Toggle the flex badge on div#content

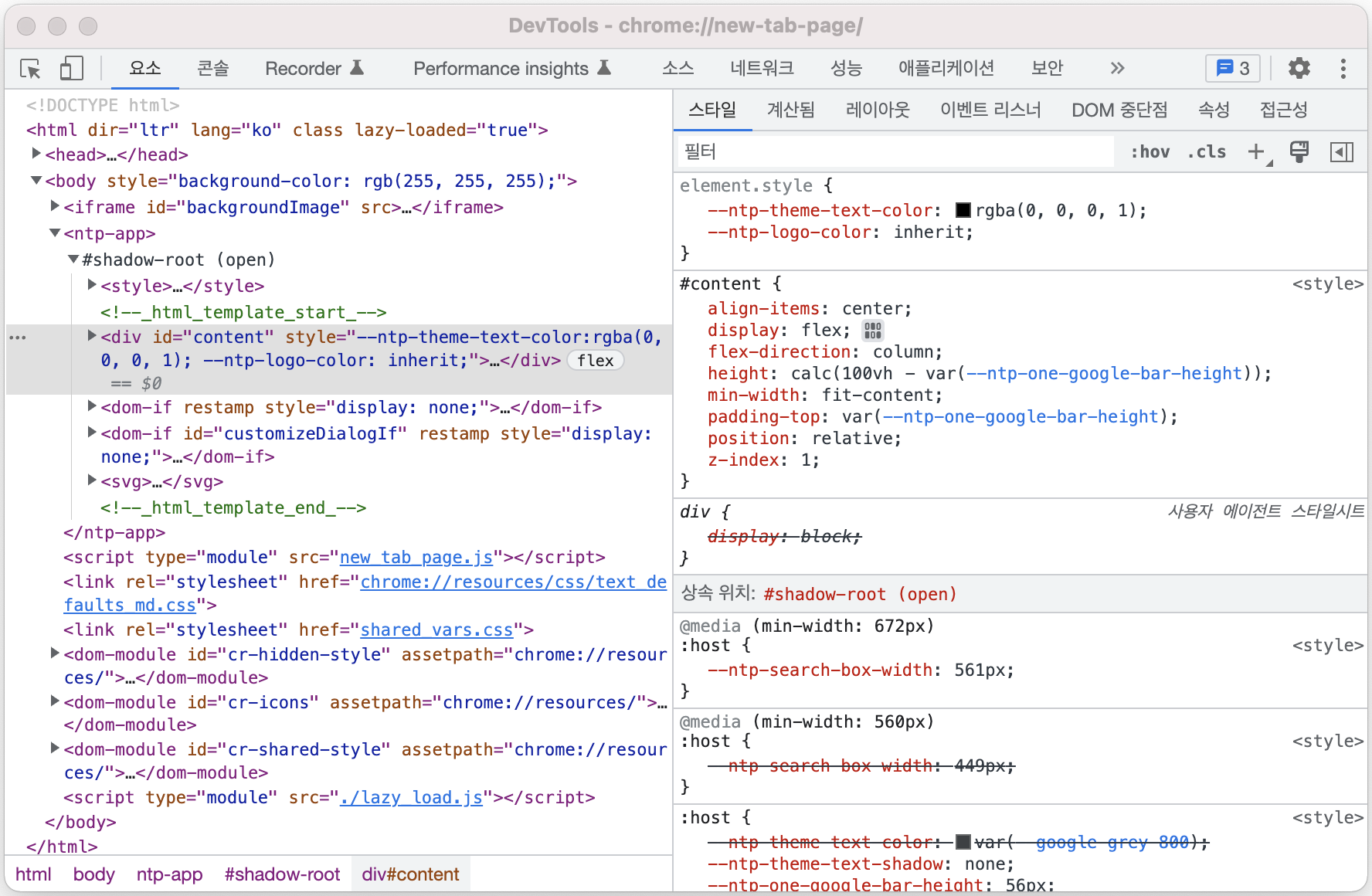coord(596,361)
